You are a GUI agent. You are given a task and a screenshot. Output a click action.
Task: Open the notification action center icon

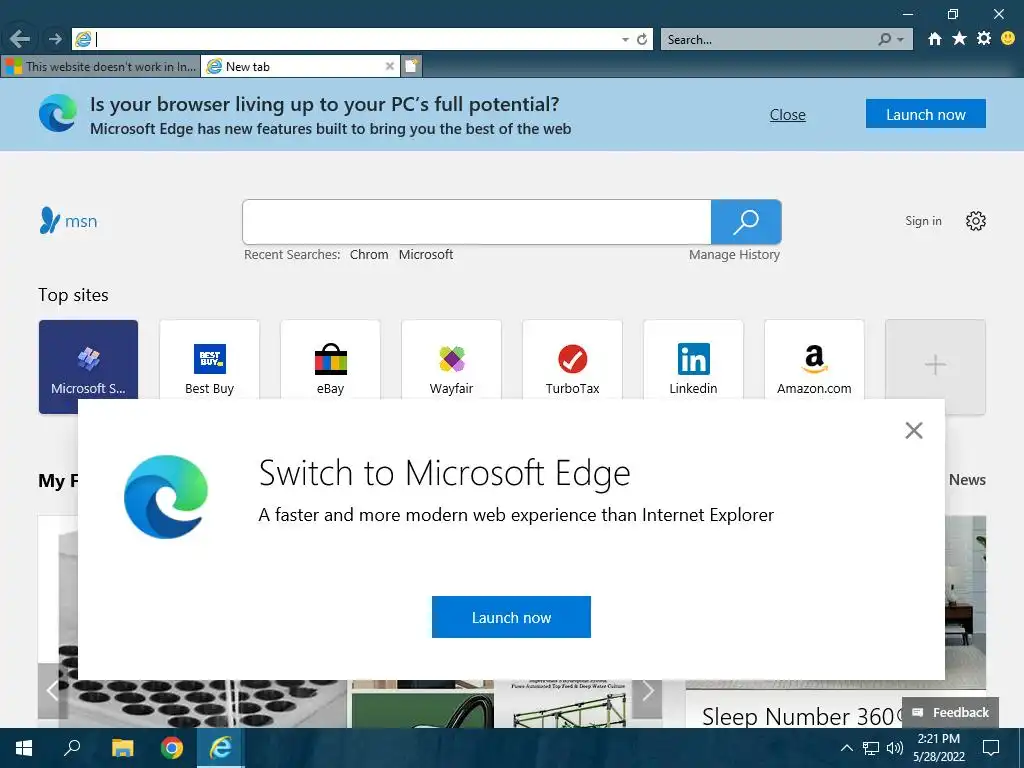(x=991, y=748)
